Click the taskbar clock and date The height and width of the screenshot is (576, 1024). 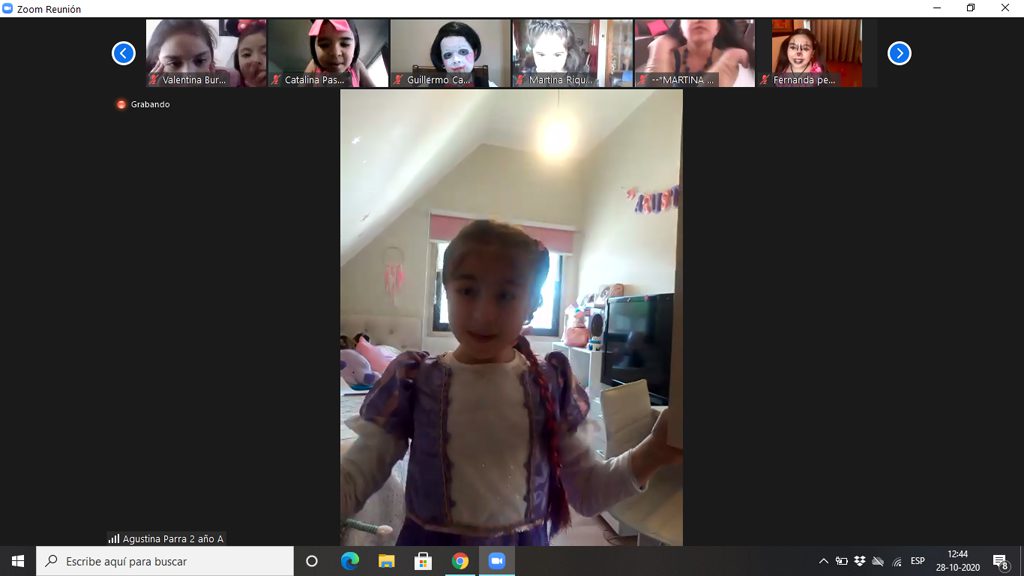[957, 561]
